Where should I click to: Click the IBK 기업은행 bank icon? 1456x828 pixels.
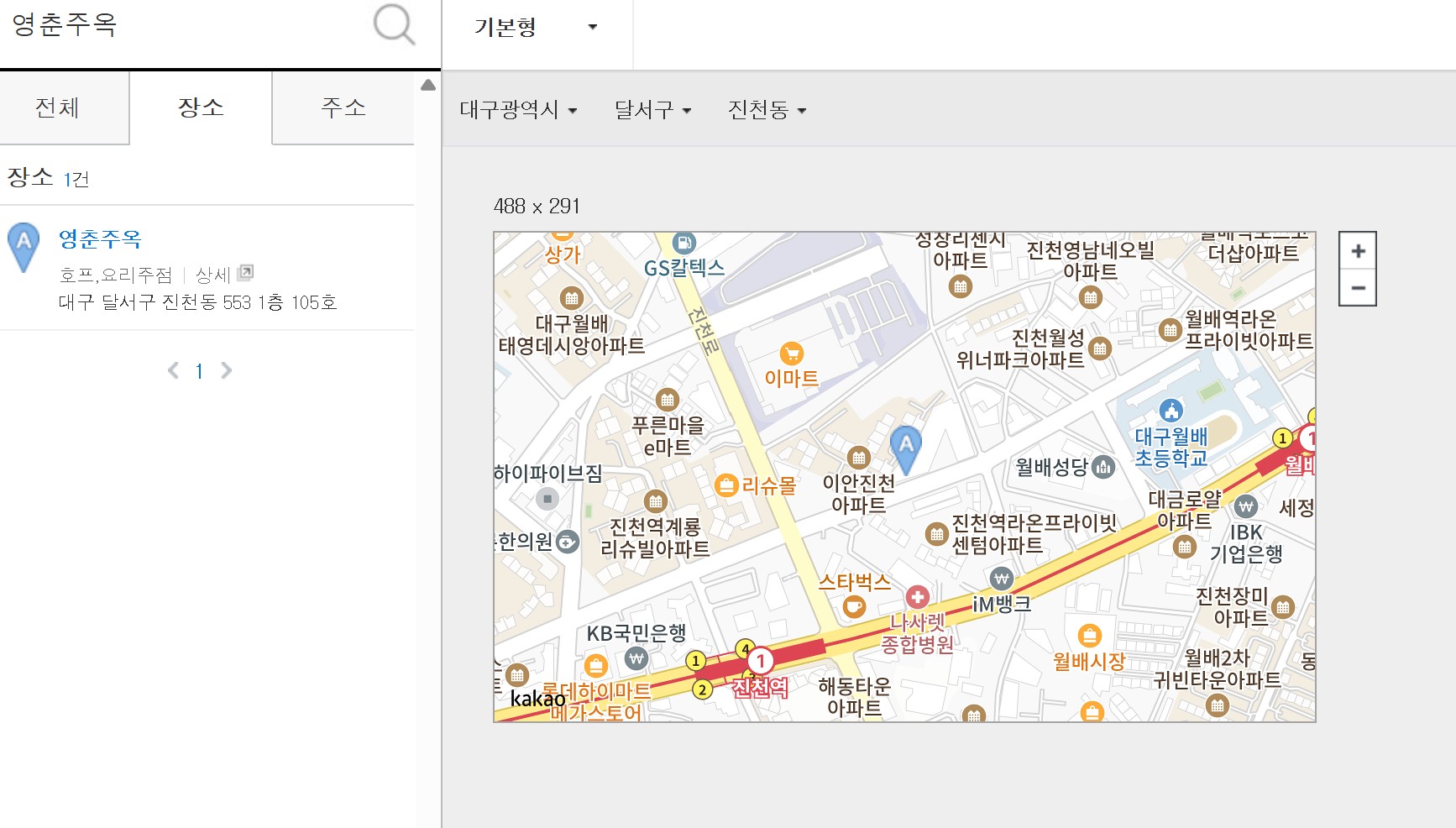pyautogui.click(x=1245, y=506)
